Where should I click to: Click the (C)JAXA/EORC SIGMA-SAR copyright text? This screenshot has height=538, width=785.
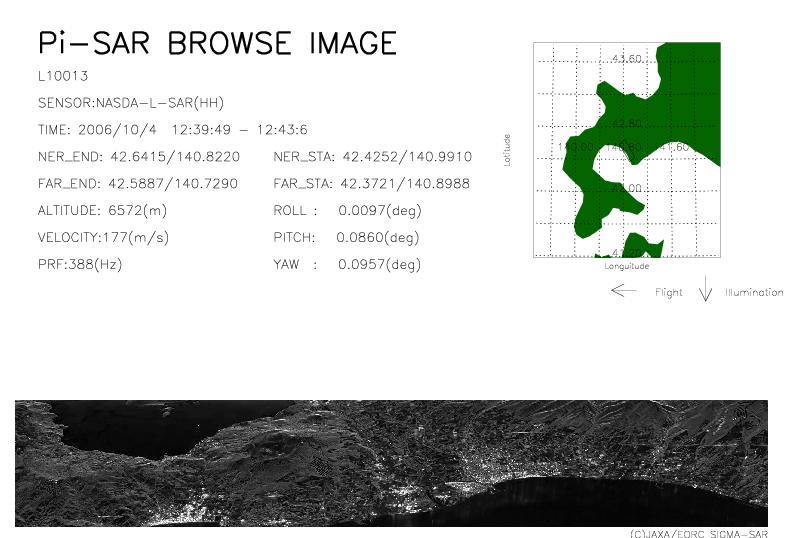pyautogui.click(x=698, y=534)
